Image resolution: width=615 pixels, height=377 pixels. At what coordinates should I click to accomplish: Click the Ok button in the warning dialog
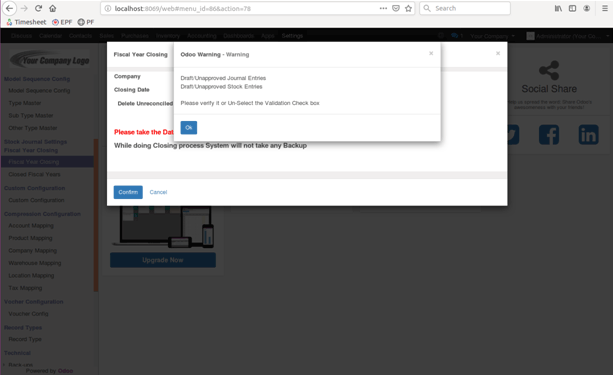(x=189, y=128)
